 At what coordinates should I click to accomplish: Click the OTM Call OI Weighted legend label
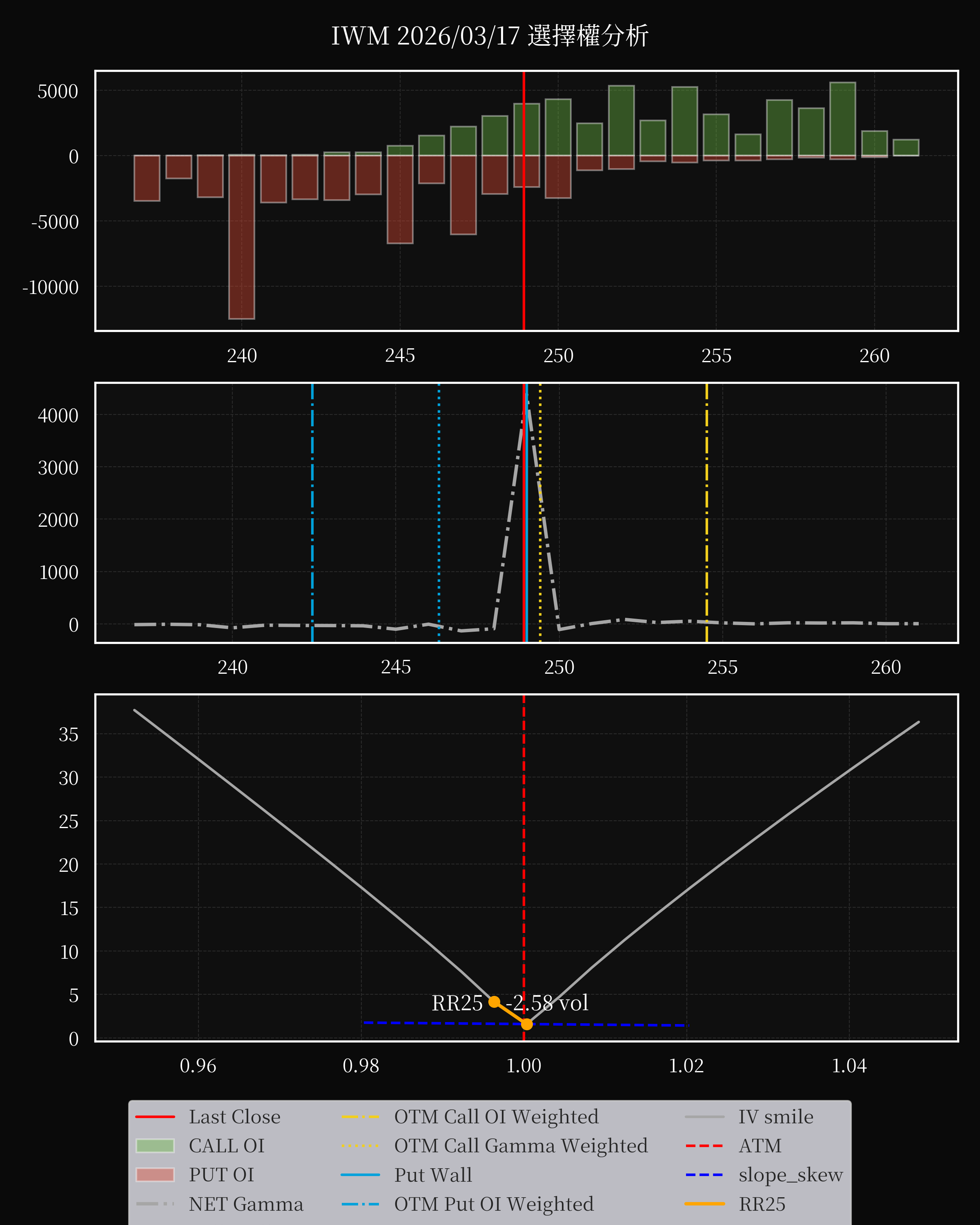tap(496, 1116)
